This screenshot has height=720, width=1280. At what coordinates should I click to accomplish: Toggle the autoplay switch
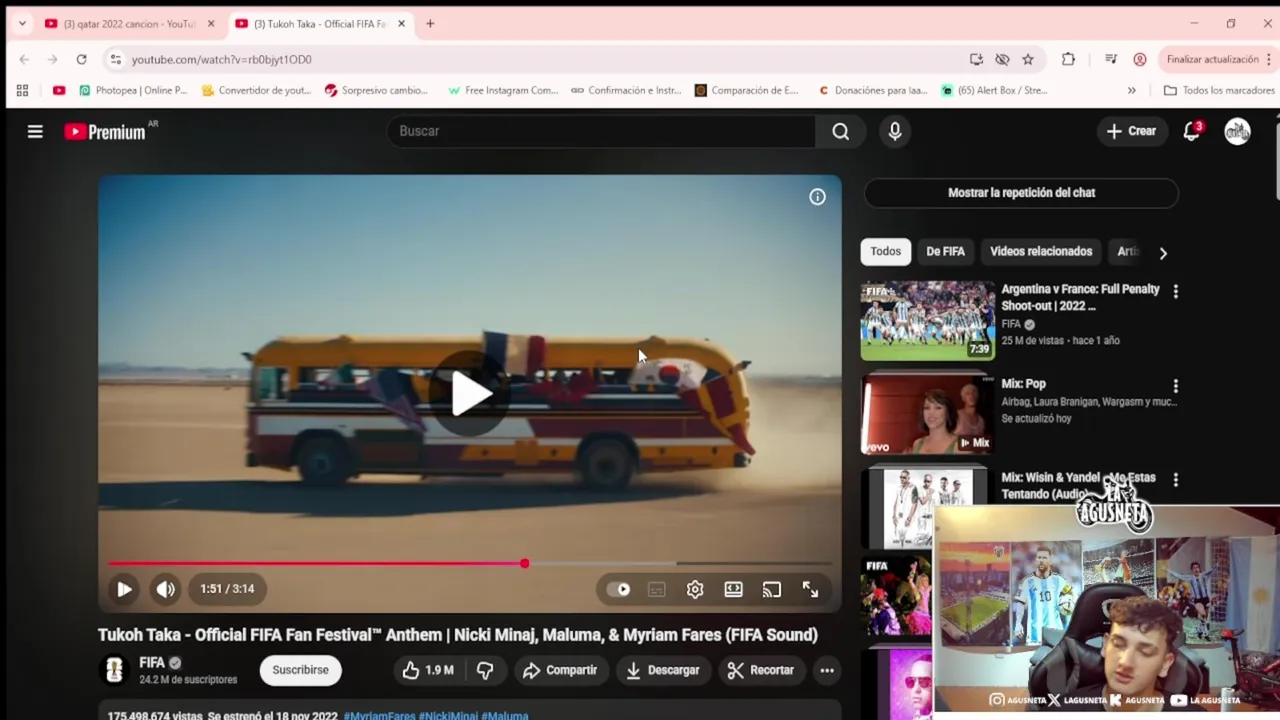(619, 589)
